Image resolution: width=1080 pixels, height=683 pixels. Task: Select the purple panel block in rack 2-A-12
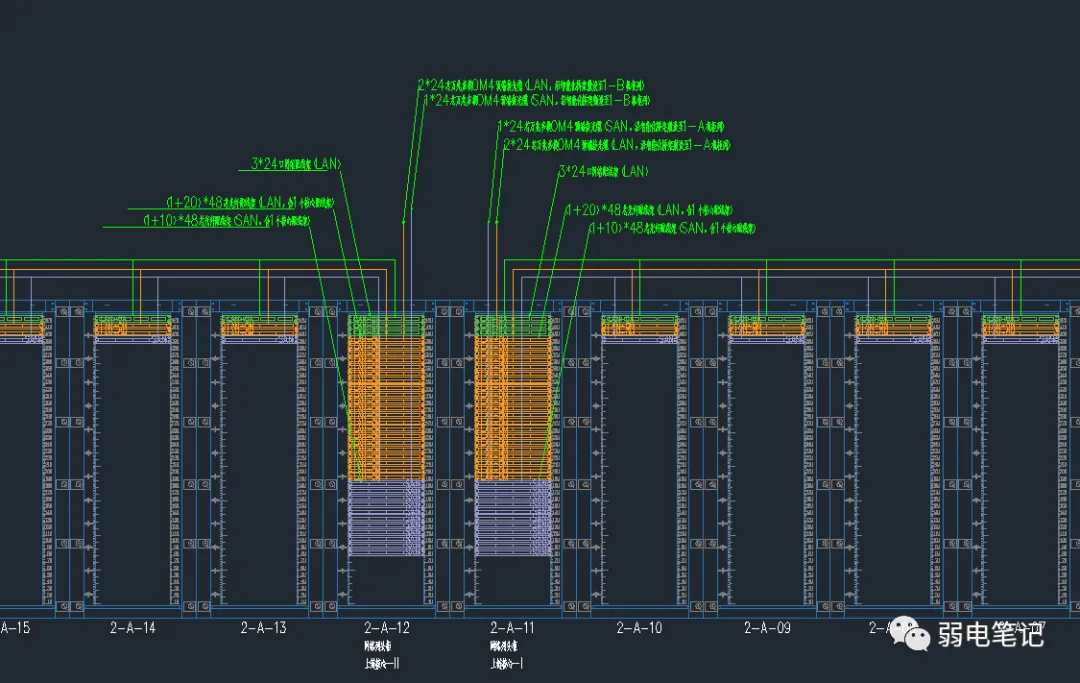[386, 518]
